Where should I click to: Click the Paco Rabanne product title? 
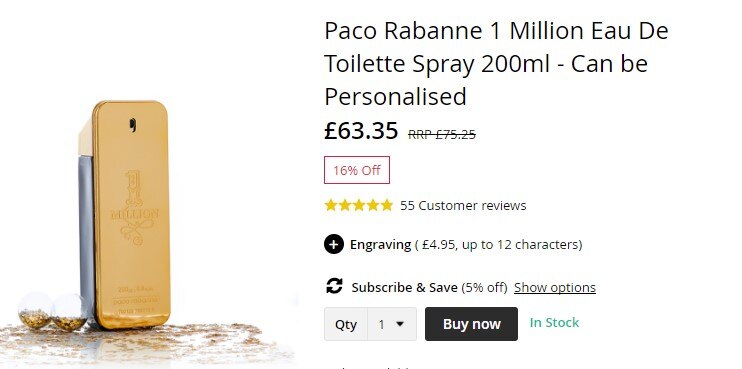coord(496,63)
